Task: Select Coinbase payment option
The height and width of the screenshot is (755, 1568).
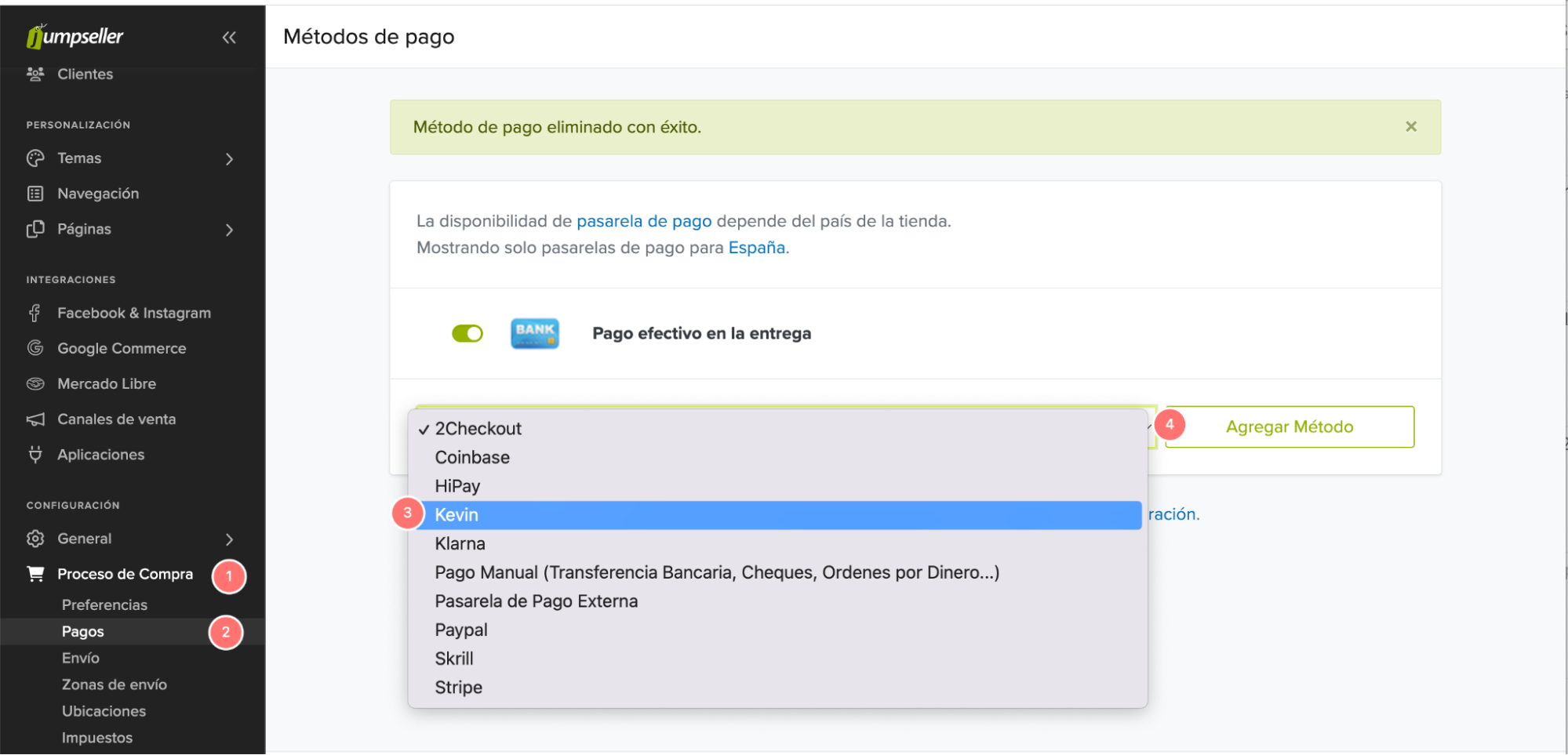Action: click(x=777, y=458)
